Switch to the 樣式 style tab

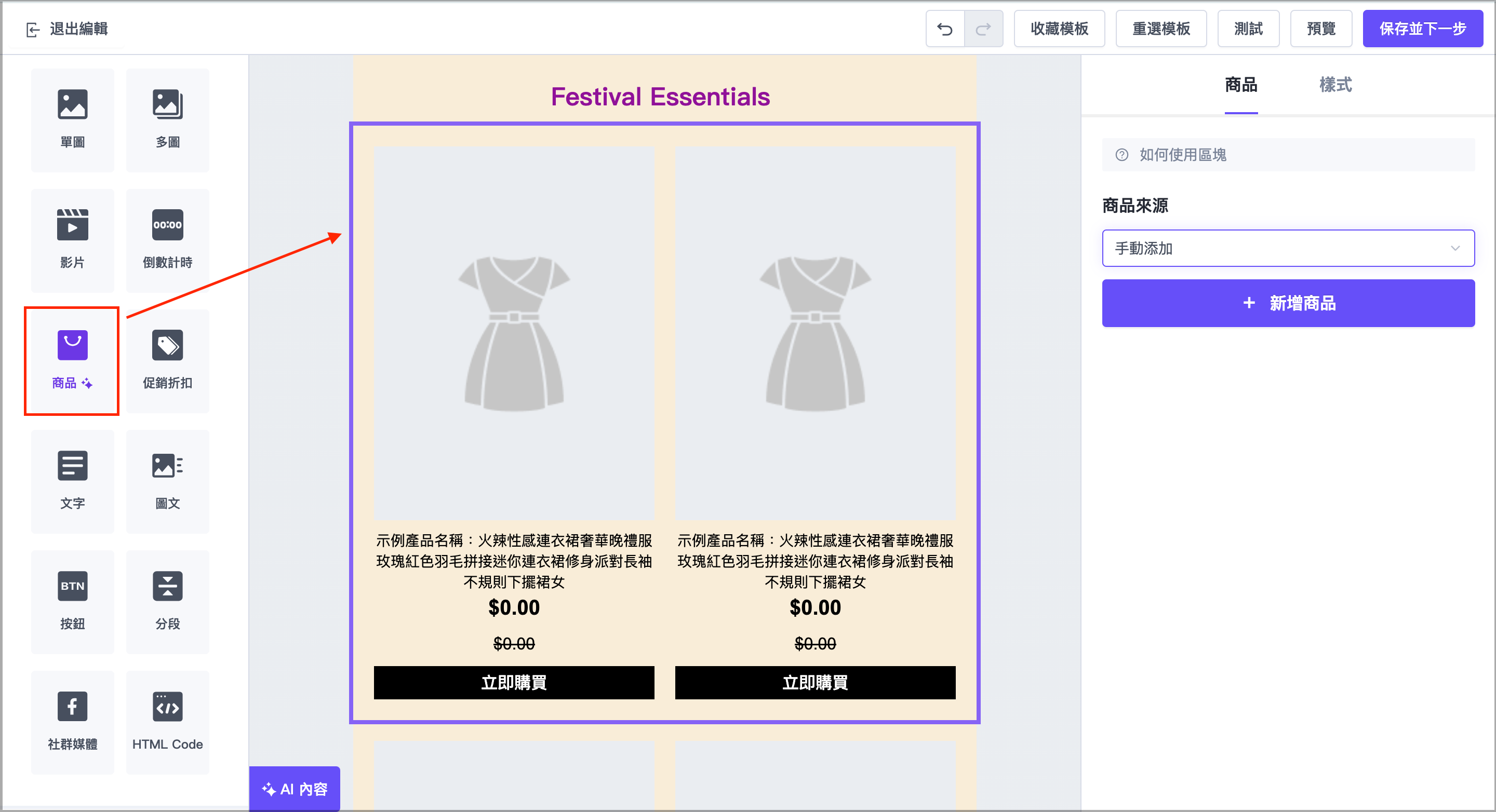pyautogui.click(x=1335, y=85)
